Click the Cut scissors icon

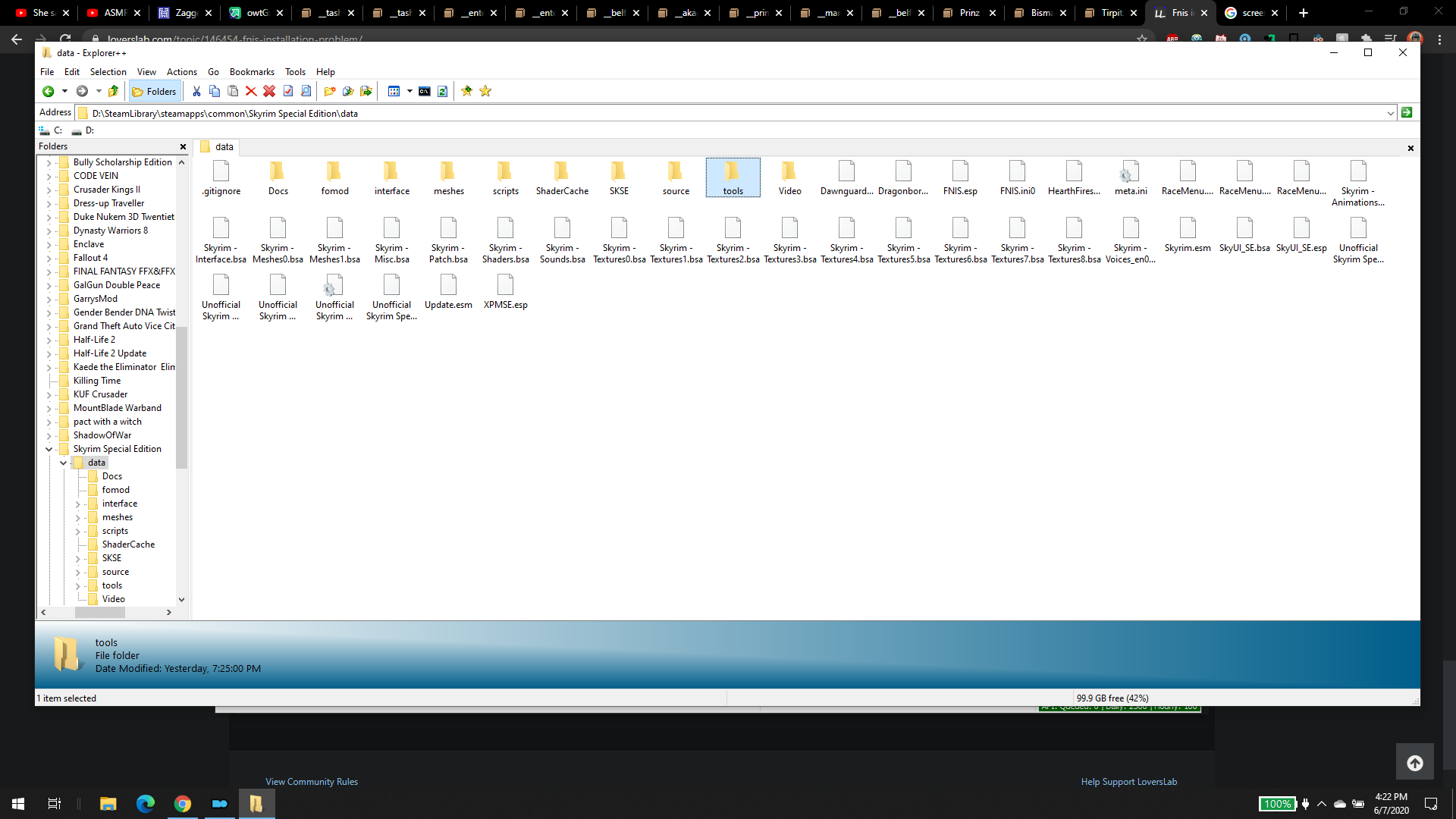196,92
